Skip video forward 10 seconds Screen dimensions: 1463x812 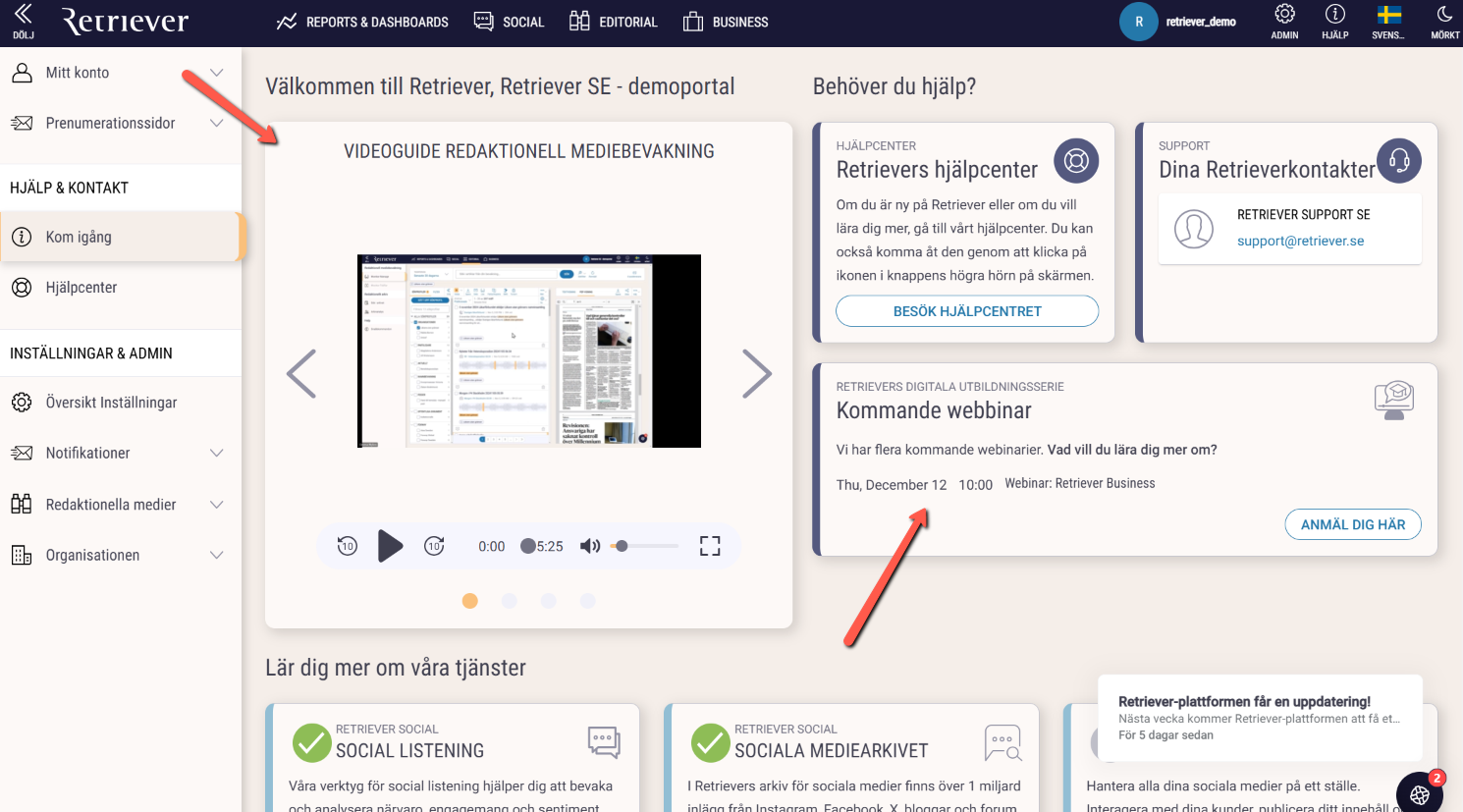[434, 546]
